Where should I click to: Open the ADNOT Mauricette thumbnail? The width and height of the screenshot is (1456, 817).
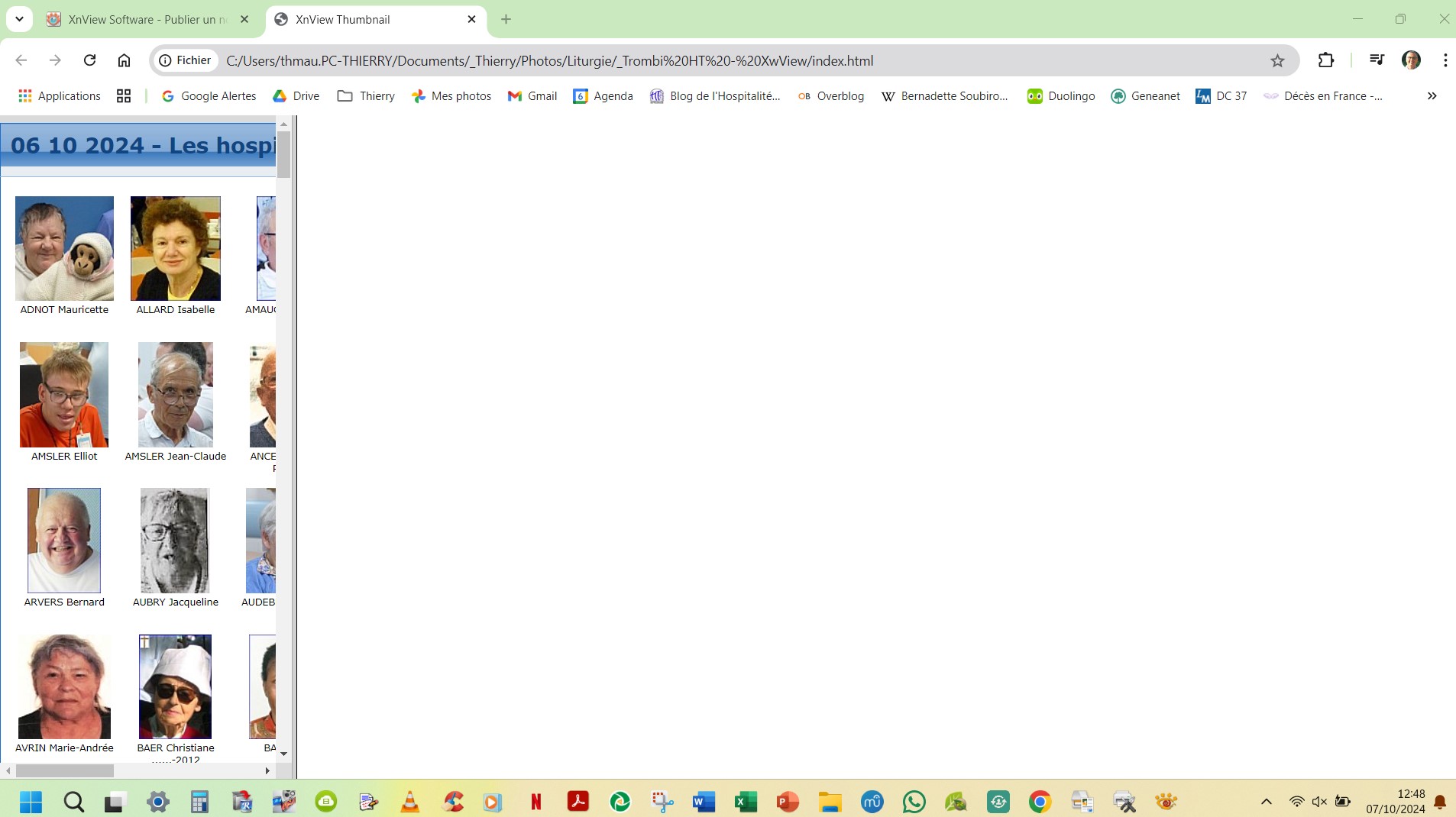64,248
